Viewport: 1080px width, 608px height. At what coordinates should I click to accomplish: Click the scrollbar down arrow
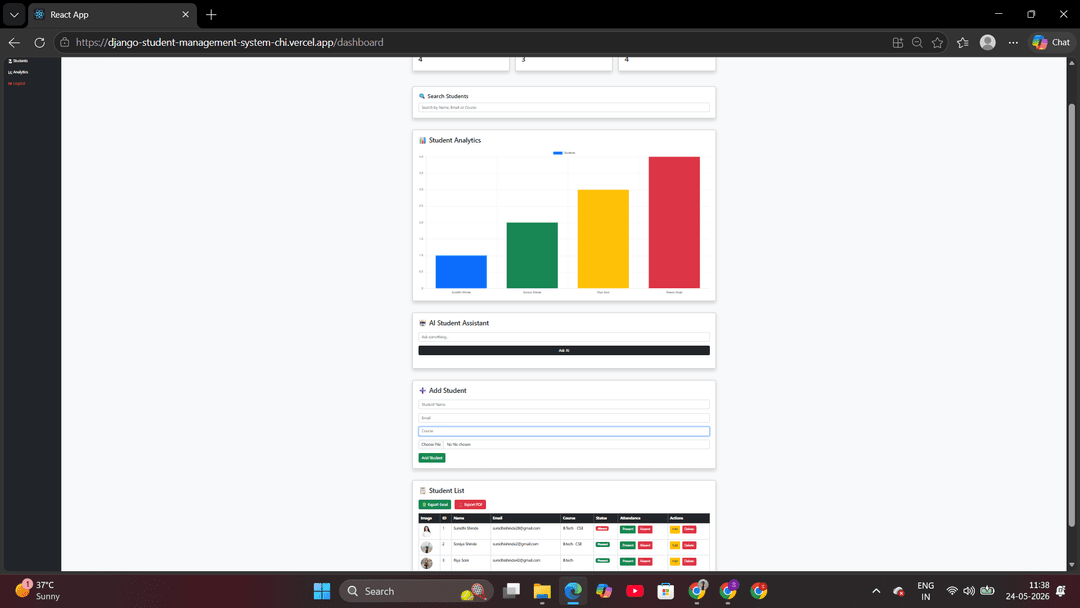click(x=1071, y=565)
